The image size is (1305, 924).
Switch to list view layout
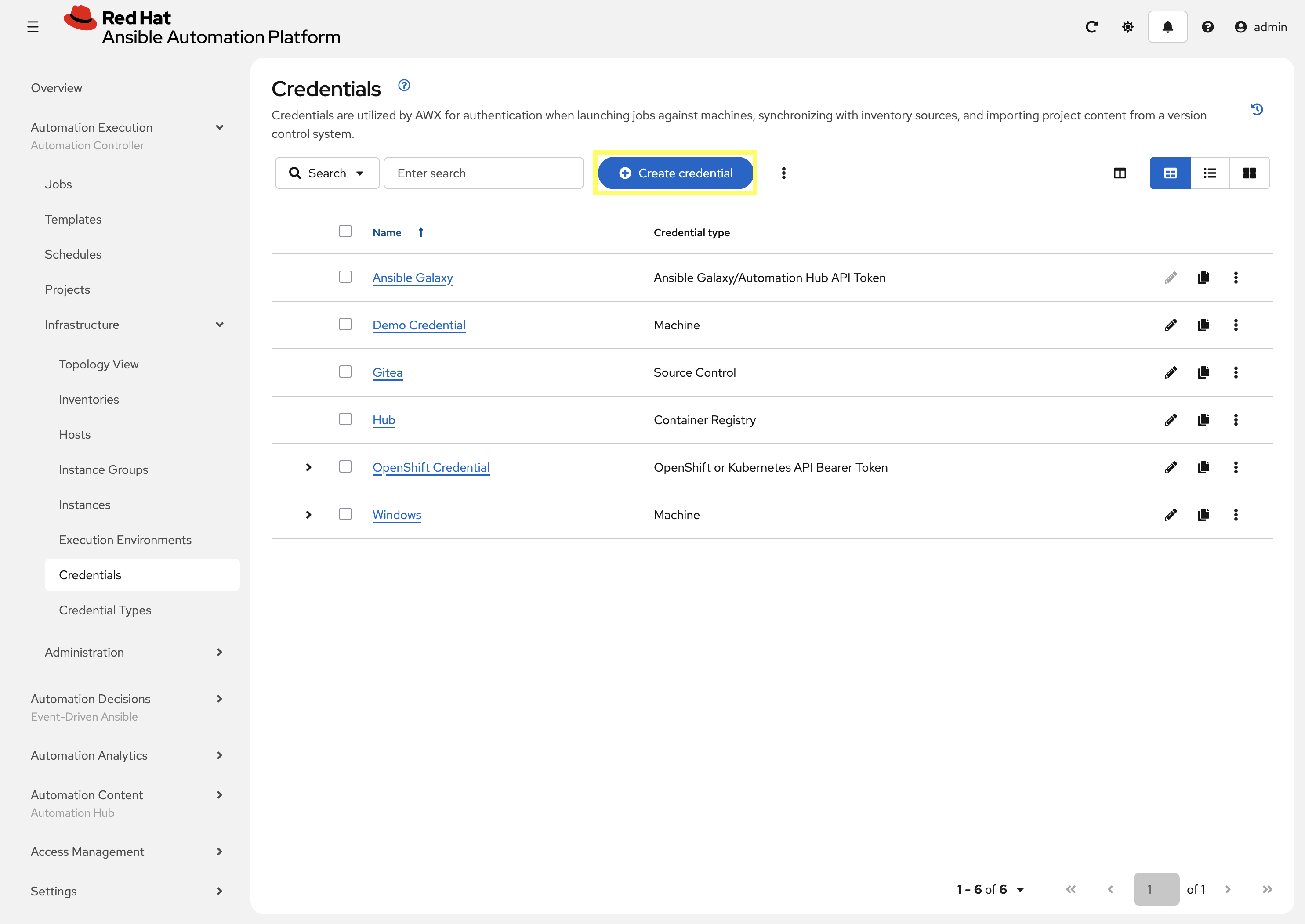1209,173
